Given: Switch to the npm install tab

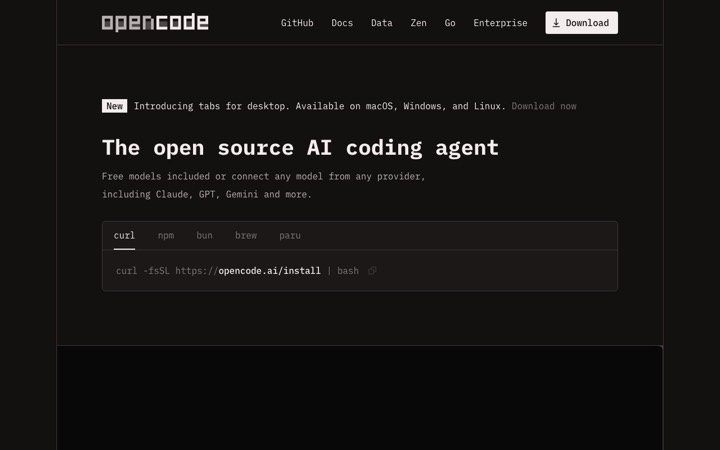Looking at the screenshot, I should (x=166, y=236).
